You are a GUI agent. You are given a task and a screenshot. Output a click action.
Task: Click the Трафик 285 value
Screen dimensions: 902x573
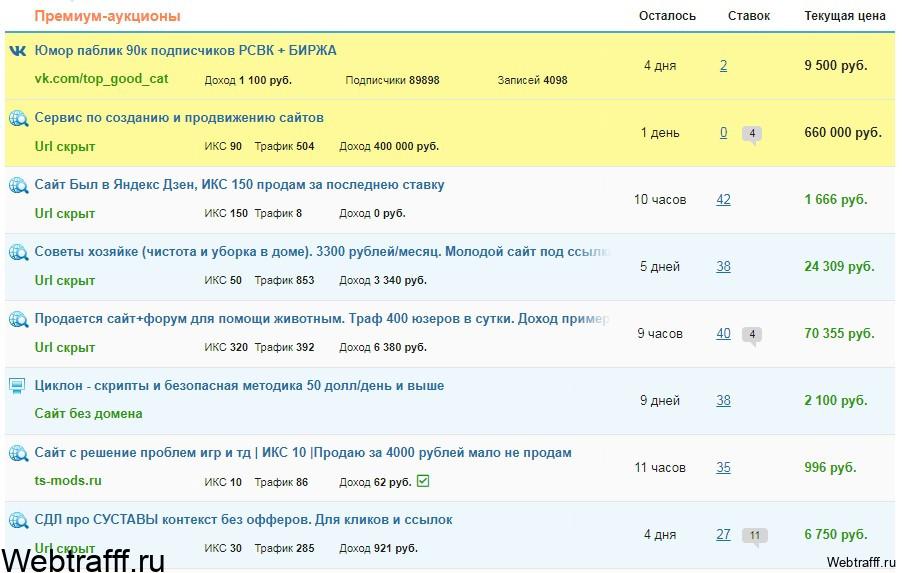click(284, 548)
